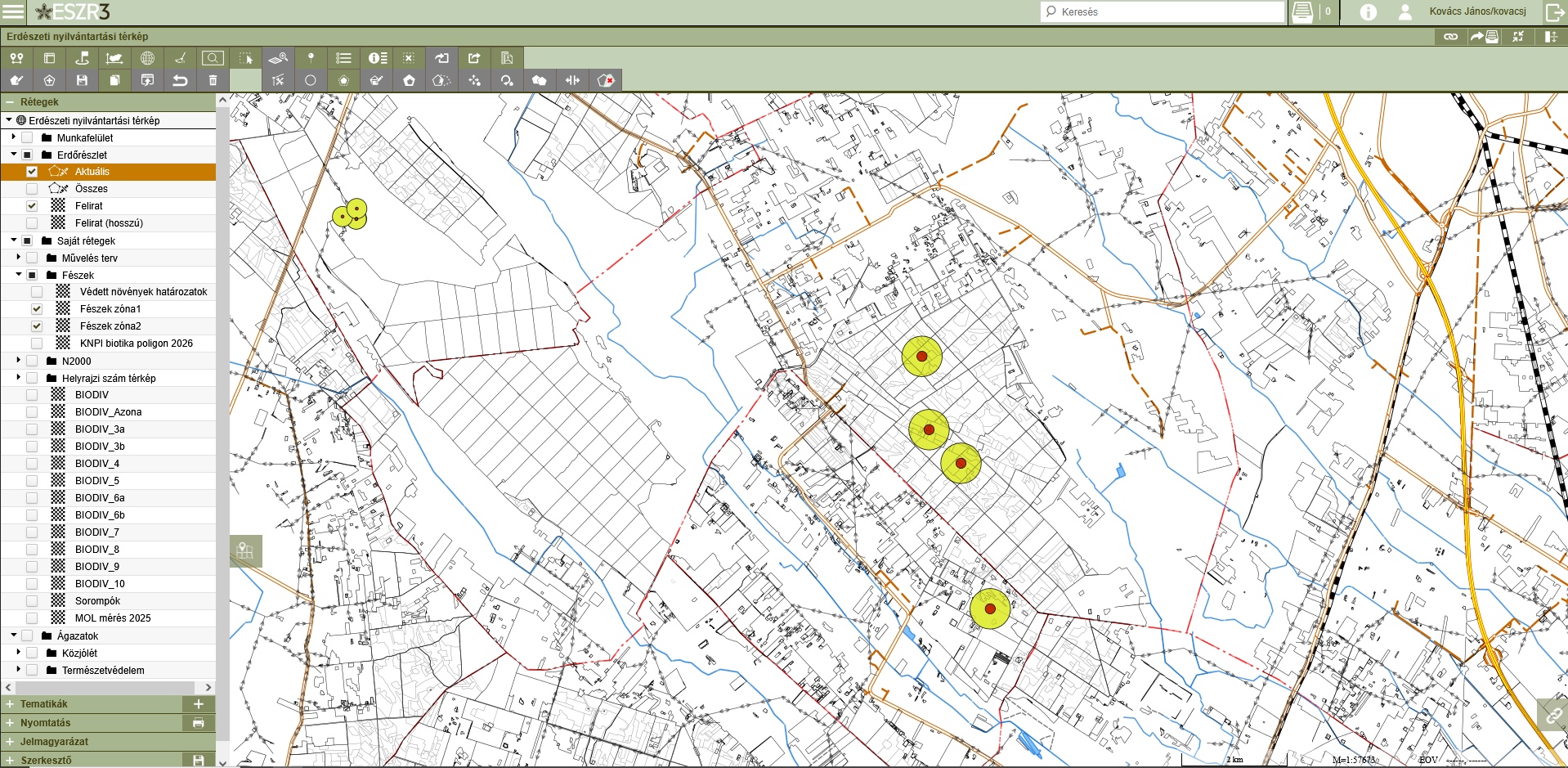The image size is (1568, 768).
Task: Open the Jelmagyarázat panel section
Action: 108,742
